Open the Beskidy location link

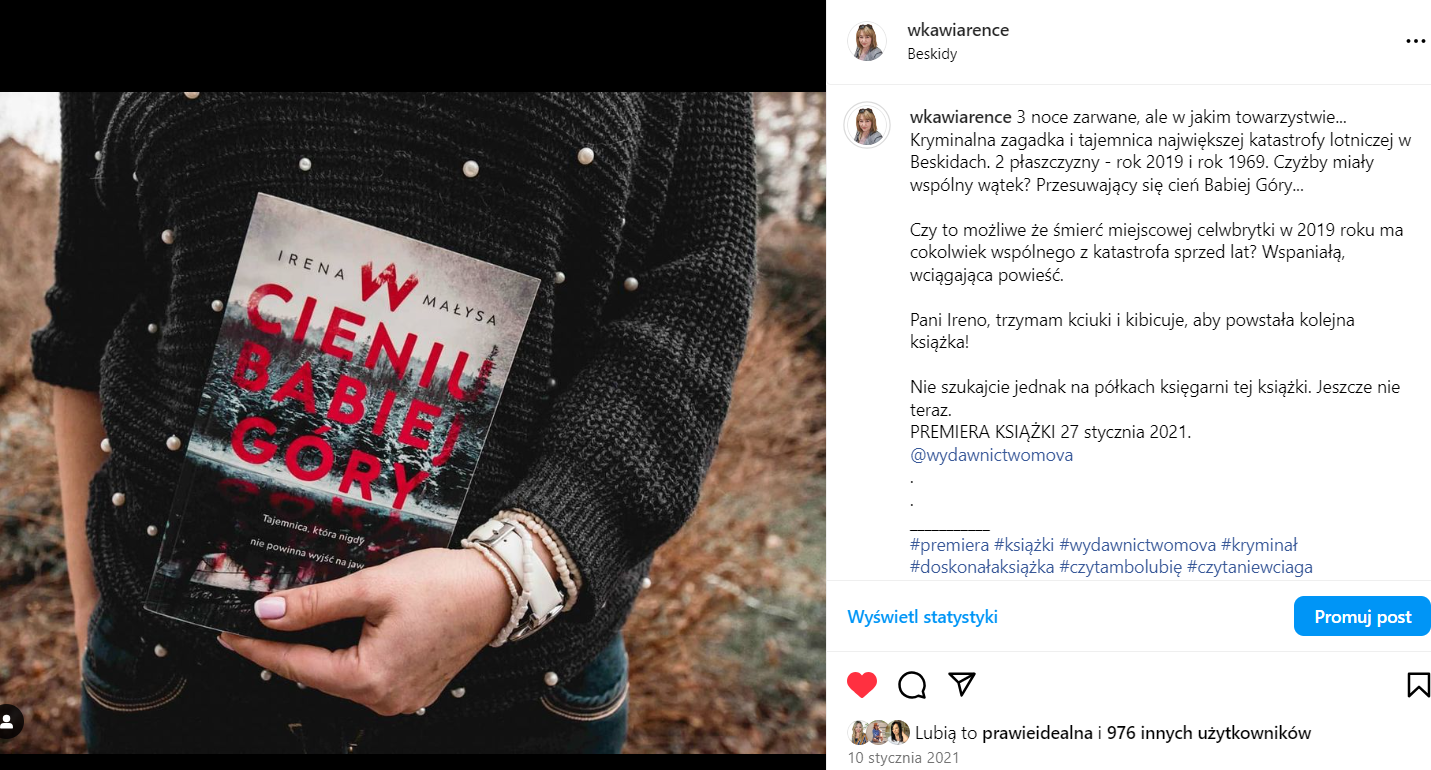[x=932, y=54]
